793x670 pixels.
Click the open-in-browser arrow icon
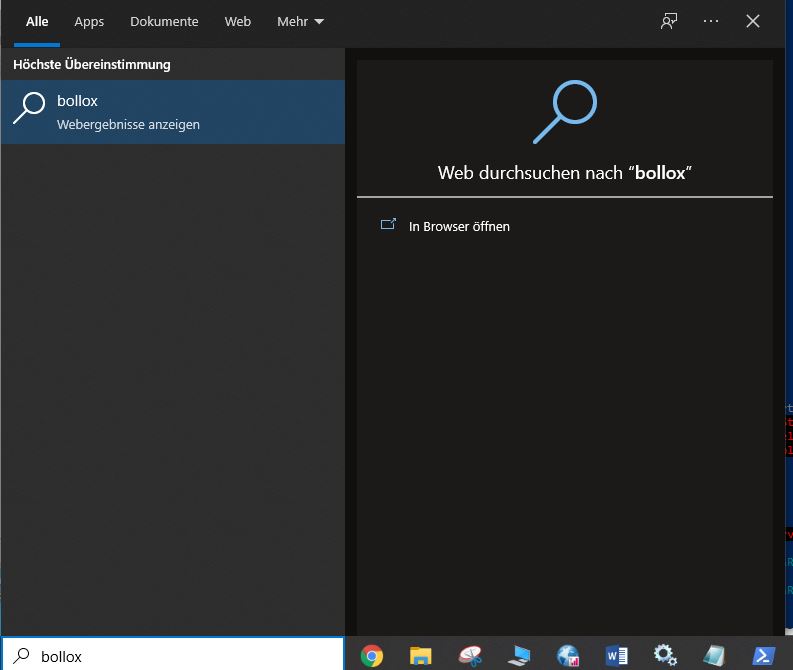(x=388, y=224)
